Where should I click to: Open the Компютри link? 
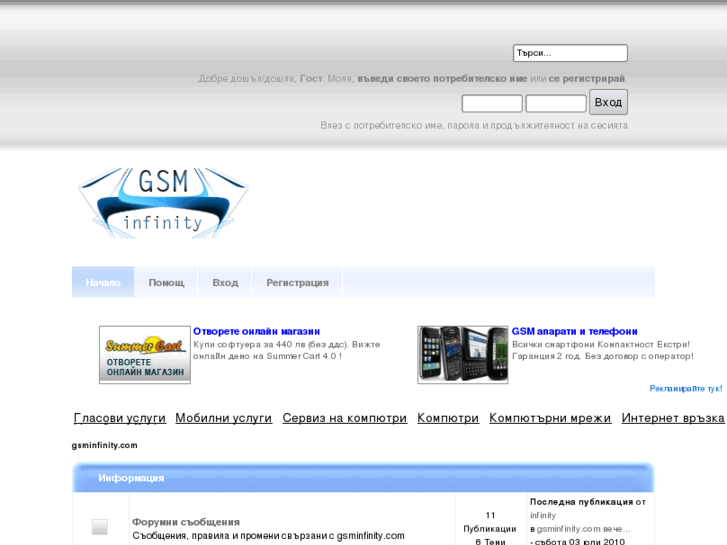coord(448,418)
